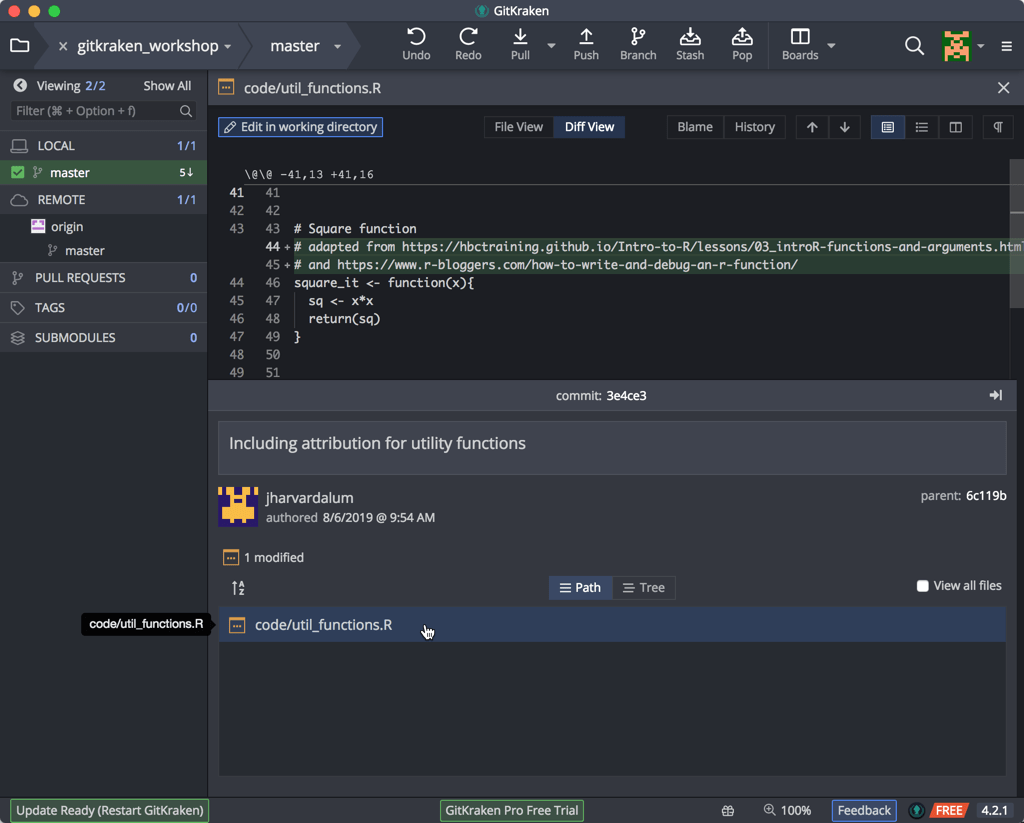Close the gitkraken_workshop repo tab
The width and height of the screenshot is (1024, 823).
click(63, 46)
